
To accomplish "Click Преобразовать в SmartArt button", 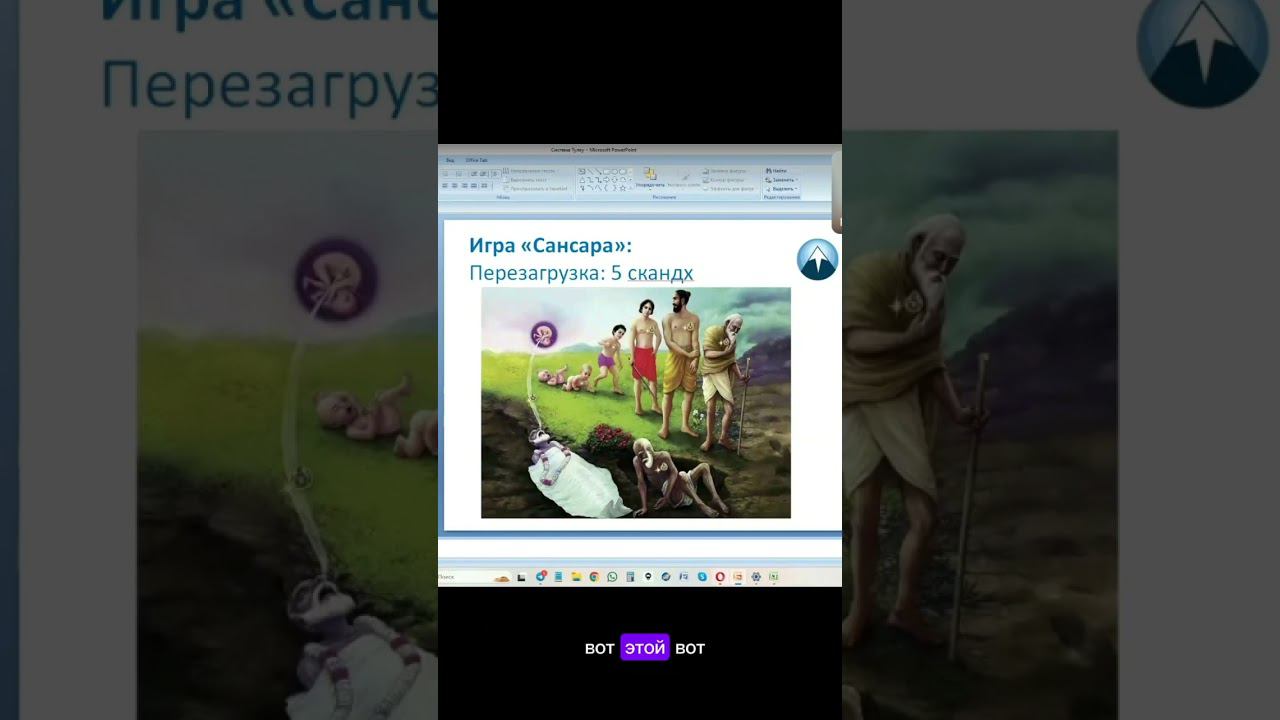I will coord(536,189).
